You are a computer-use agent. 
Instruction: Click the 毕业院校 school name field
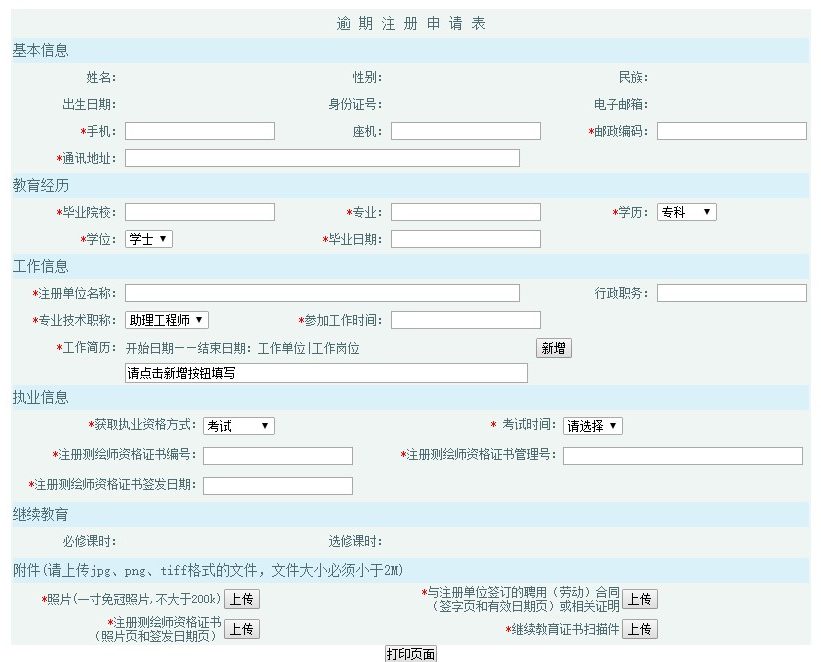[200, 211]
